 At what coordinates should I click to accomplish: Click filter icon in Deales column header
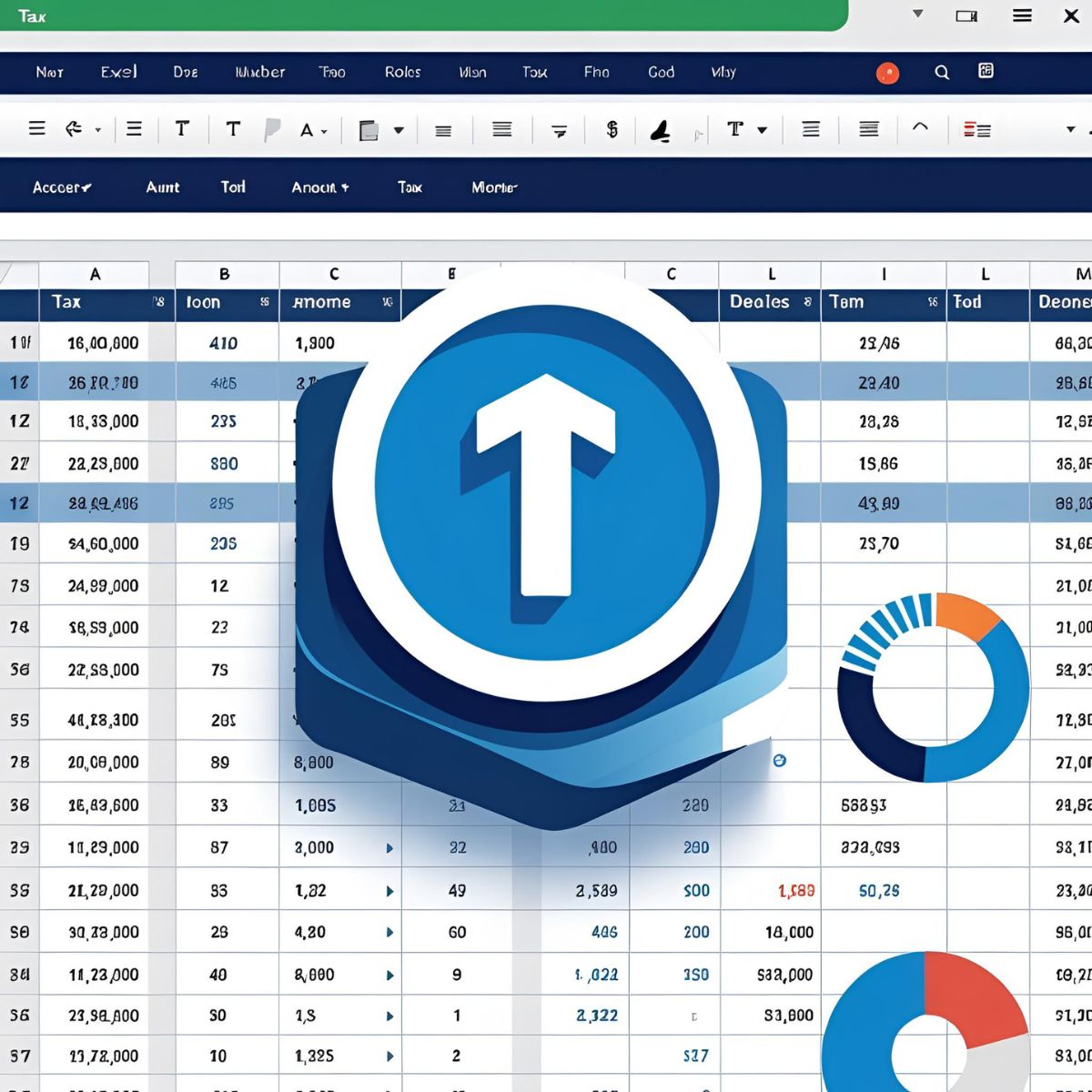807,302
